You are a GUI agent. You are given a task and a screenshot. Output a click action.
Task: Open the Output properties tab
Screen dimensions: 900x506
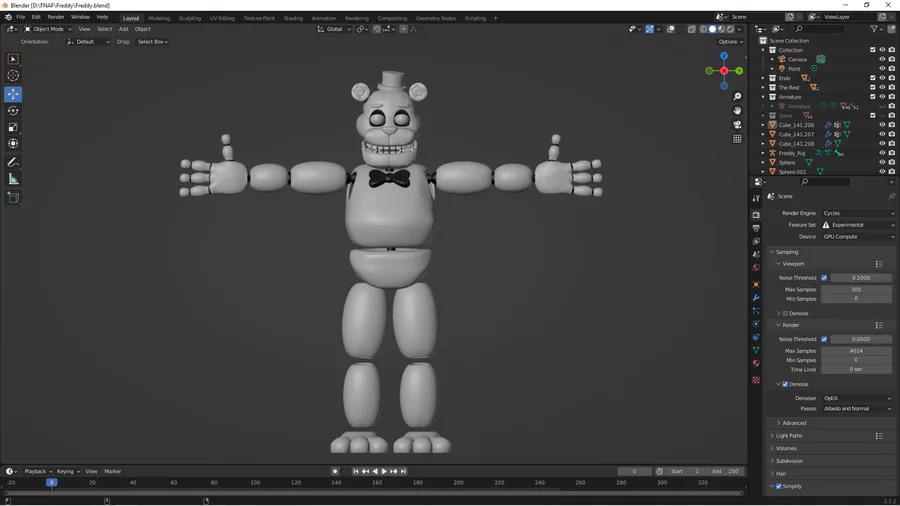pyautogui.click(x=756, y=228)
